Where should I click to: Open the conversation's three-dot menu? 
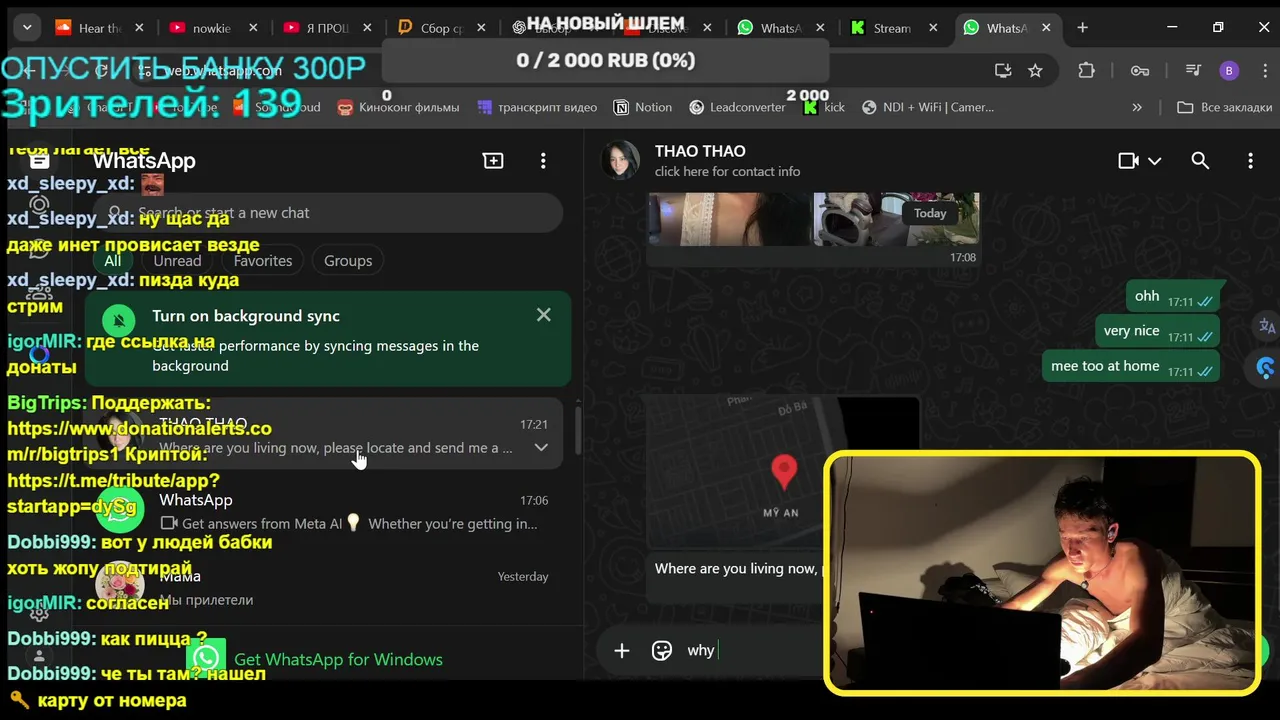tap(1250, 160)
